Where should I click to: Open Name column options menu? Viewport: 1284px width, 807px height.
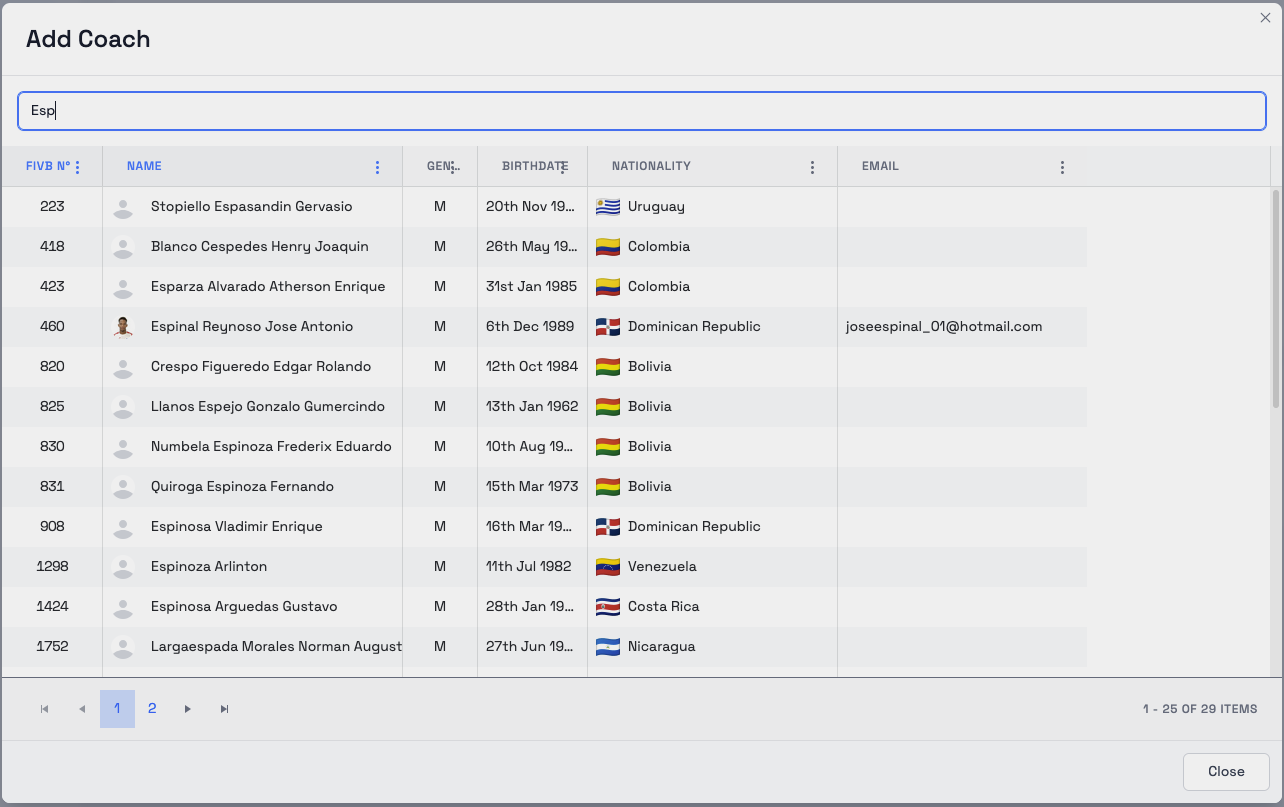pos(377,167)
